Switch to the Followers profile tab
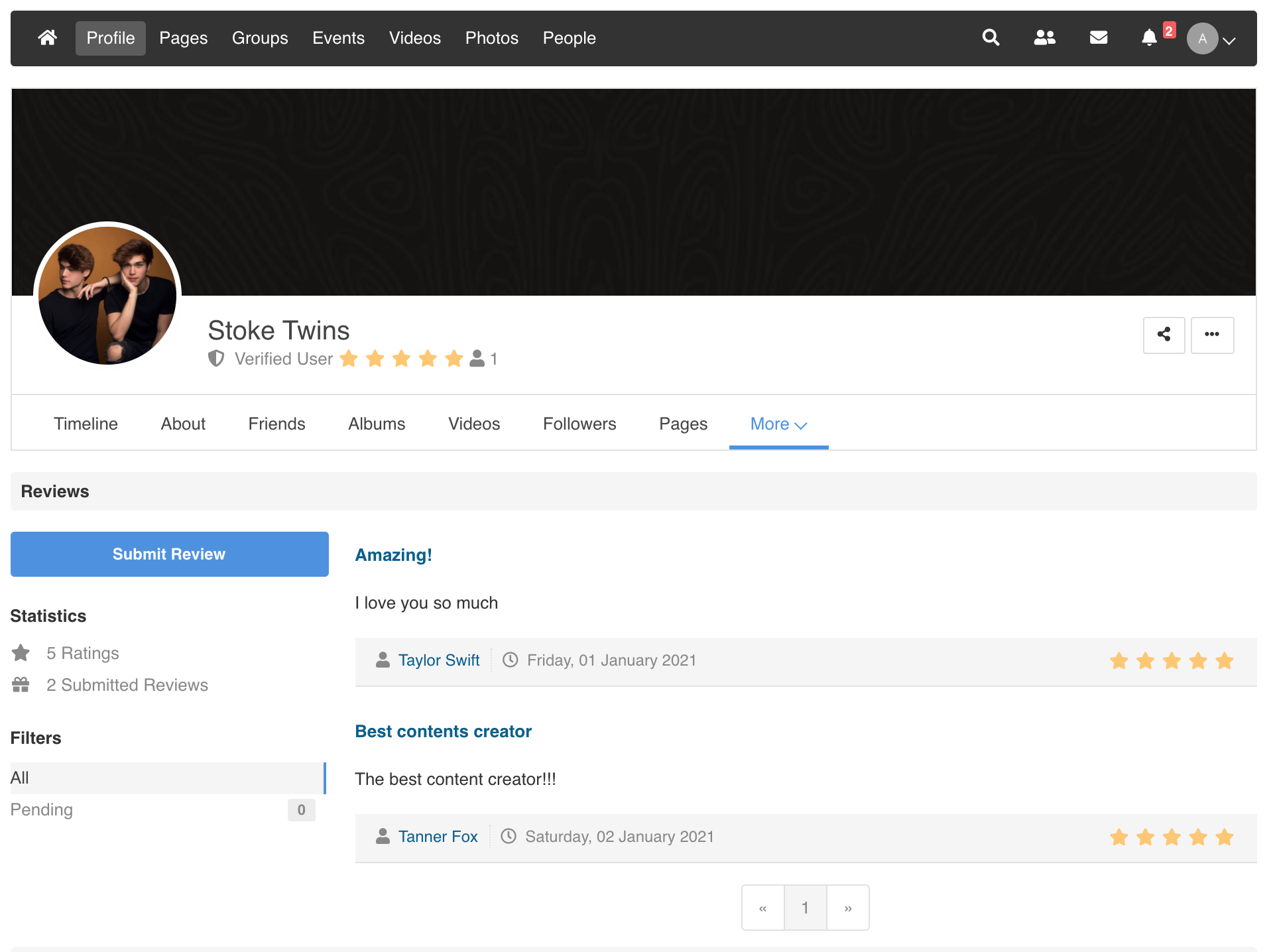 click(579, 424)
